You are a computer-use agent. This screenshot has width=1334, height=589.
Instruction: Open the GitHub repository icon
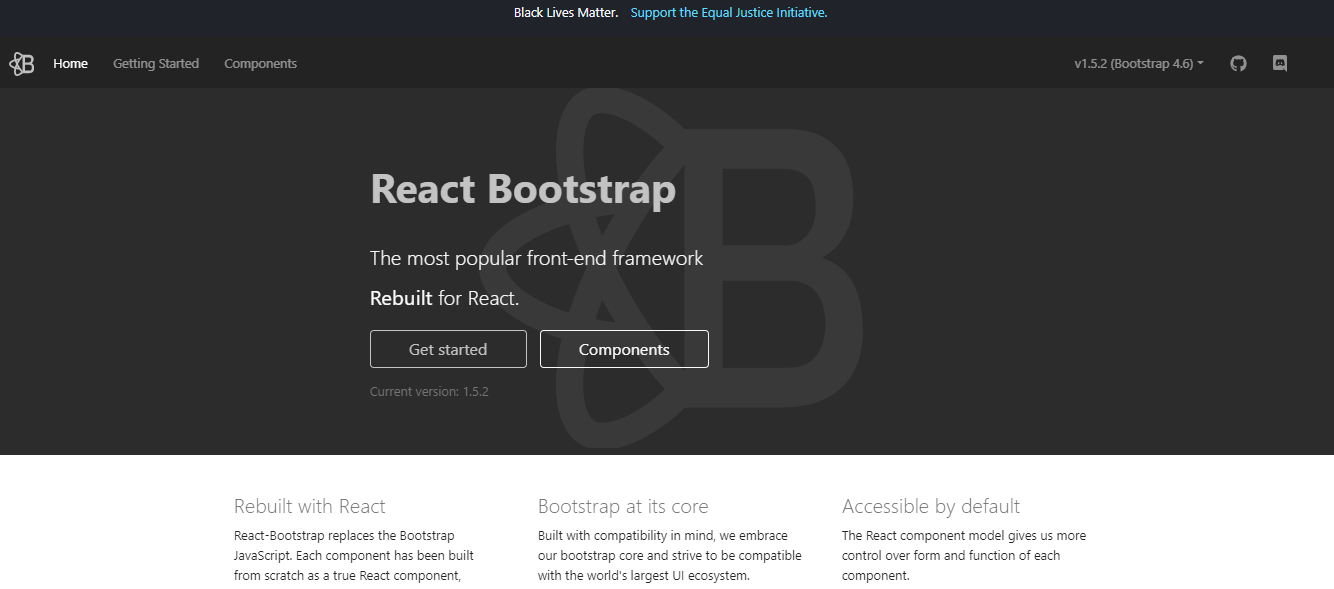coord(1238,64)
